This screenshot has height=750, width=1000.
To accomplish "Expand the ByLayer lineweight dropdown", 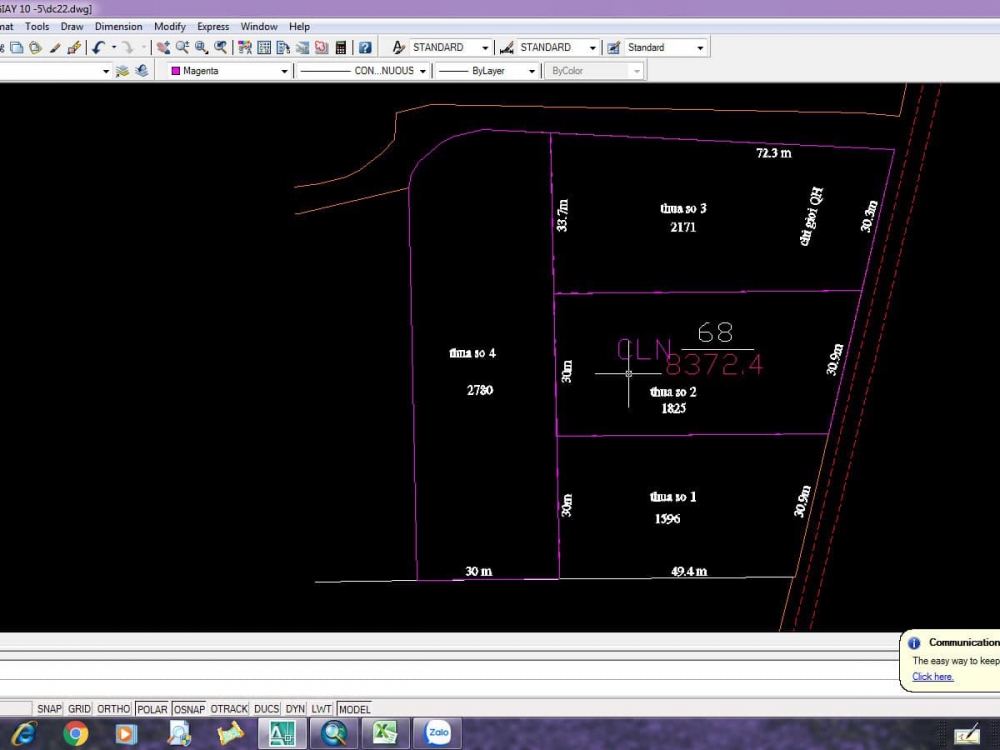I will tap(532, 71).
